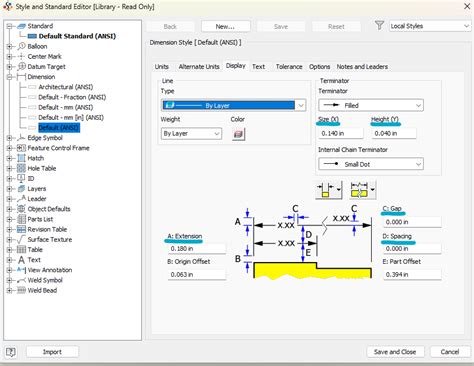Click the Center Mark icon
The height and width of the screenshot is (366, 474).
[x=22, y=56]
